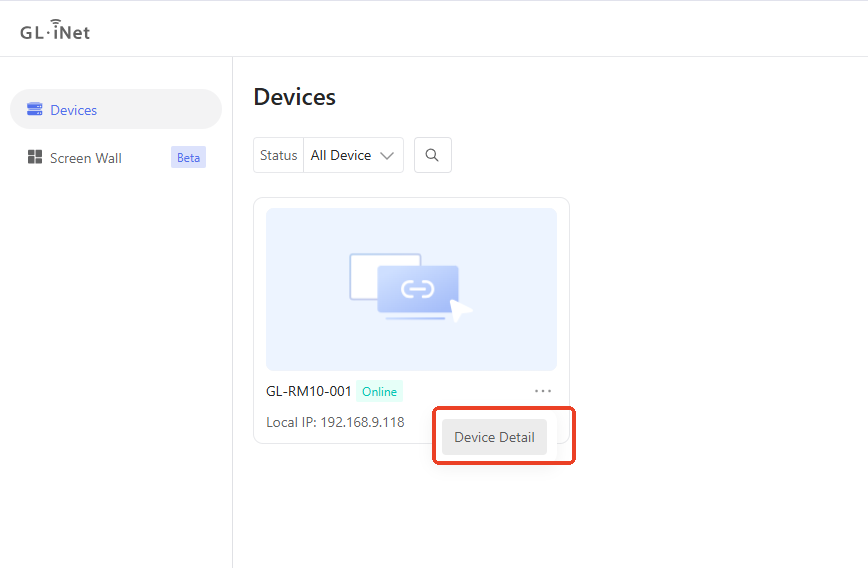Click the cursor arrow in device illustration

(460, 310)
